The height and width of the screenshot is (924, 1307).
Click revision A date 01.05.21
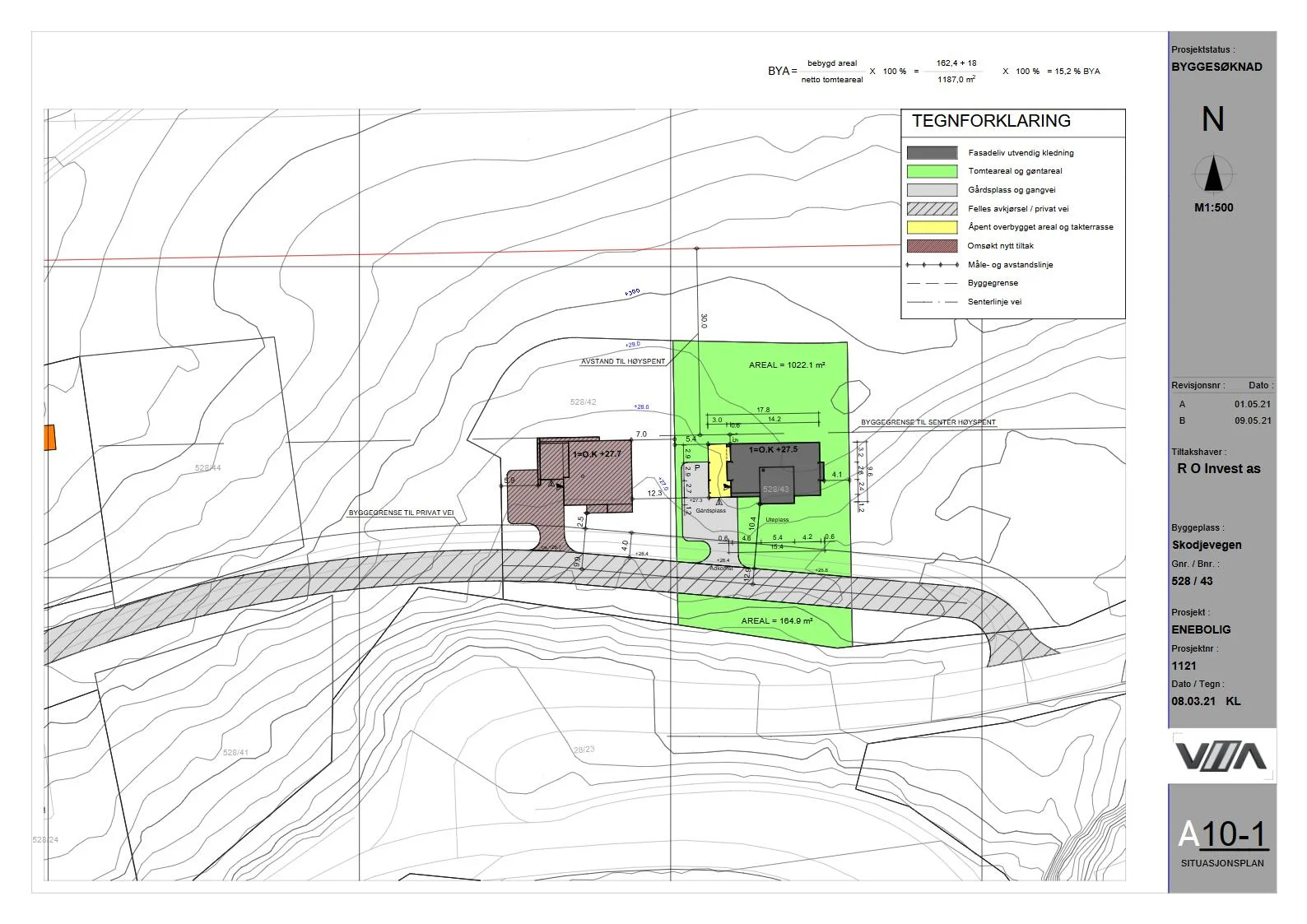1253,404
